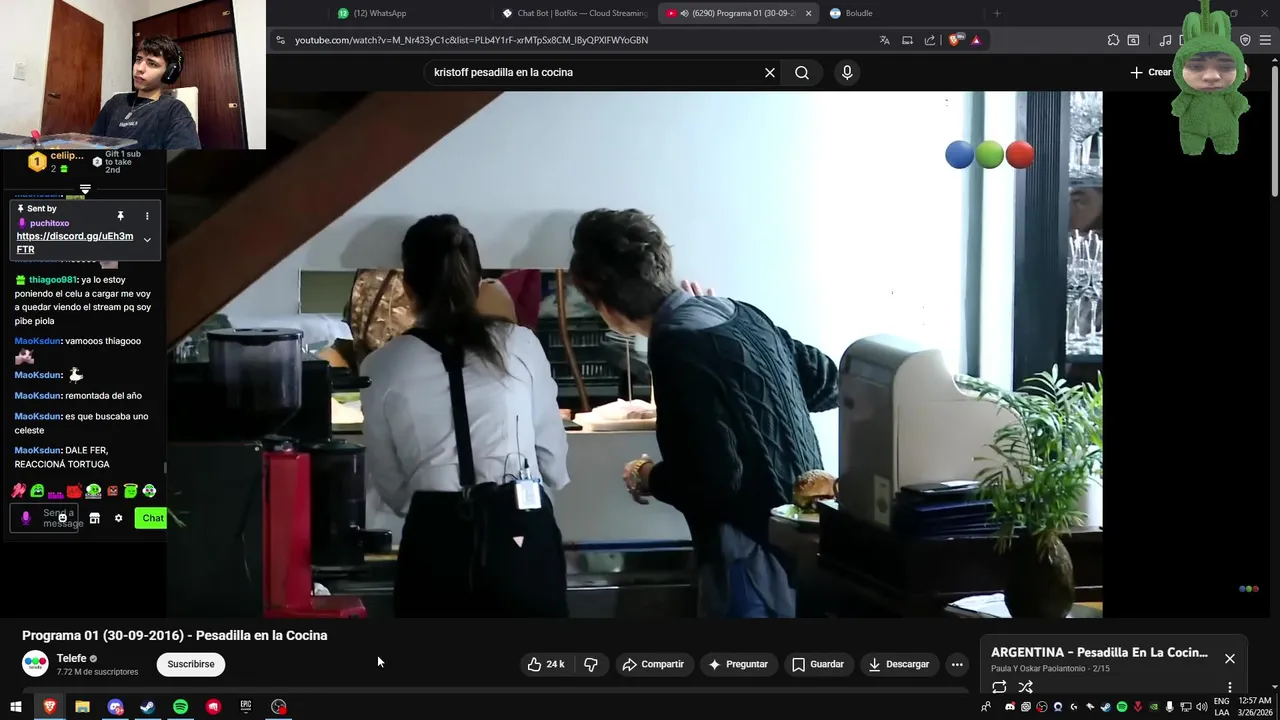Open more actions menu beside Descargar

[x=957, y=664]
